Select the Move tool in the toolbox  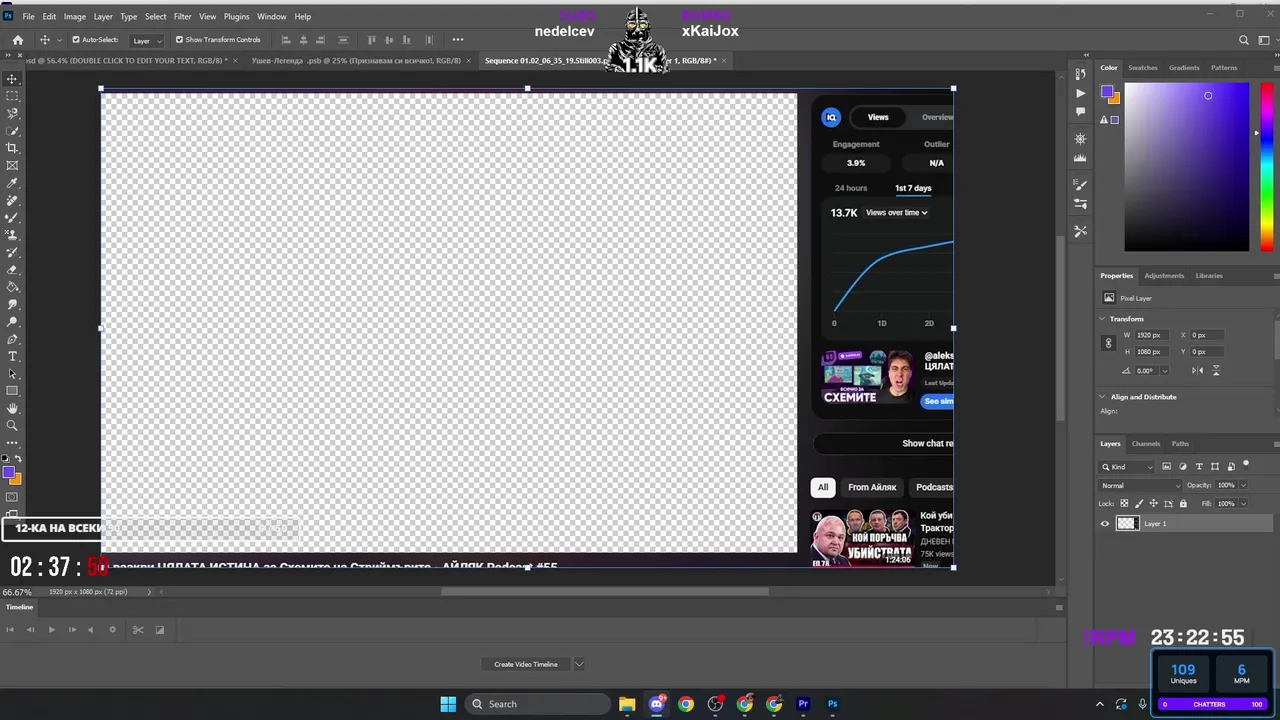(x=12, y=79)
